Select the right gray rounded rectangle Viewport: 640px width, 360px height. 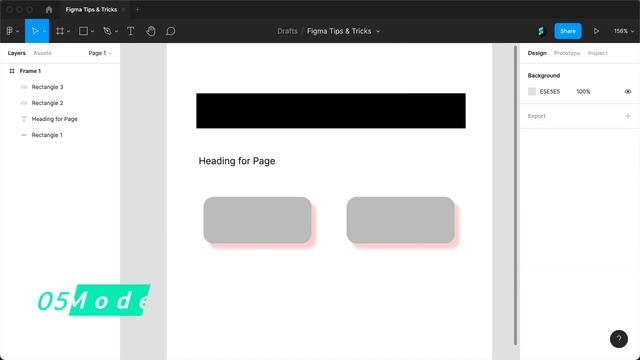(400, 220)
